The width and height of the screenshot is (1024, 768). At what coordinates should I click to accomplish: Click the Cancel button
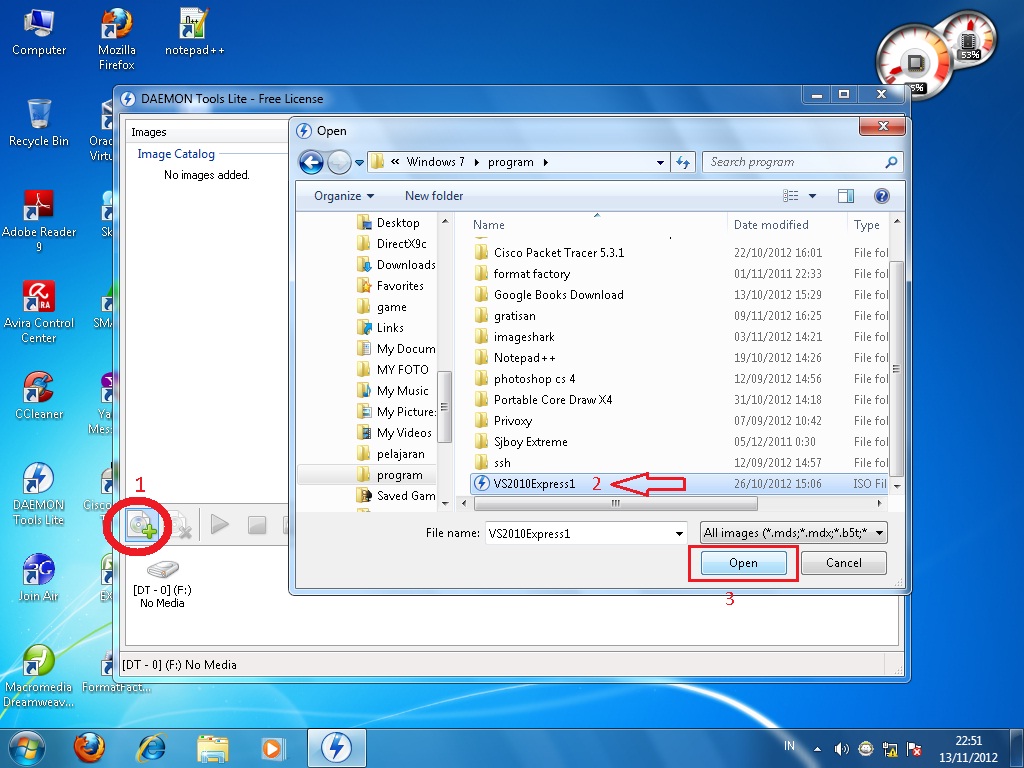pos(843,562)
